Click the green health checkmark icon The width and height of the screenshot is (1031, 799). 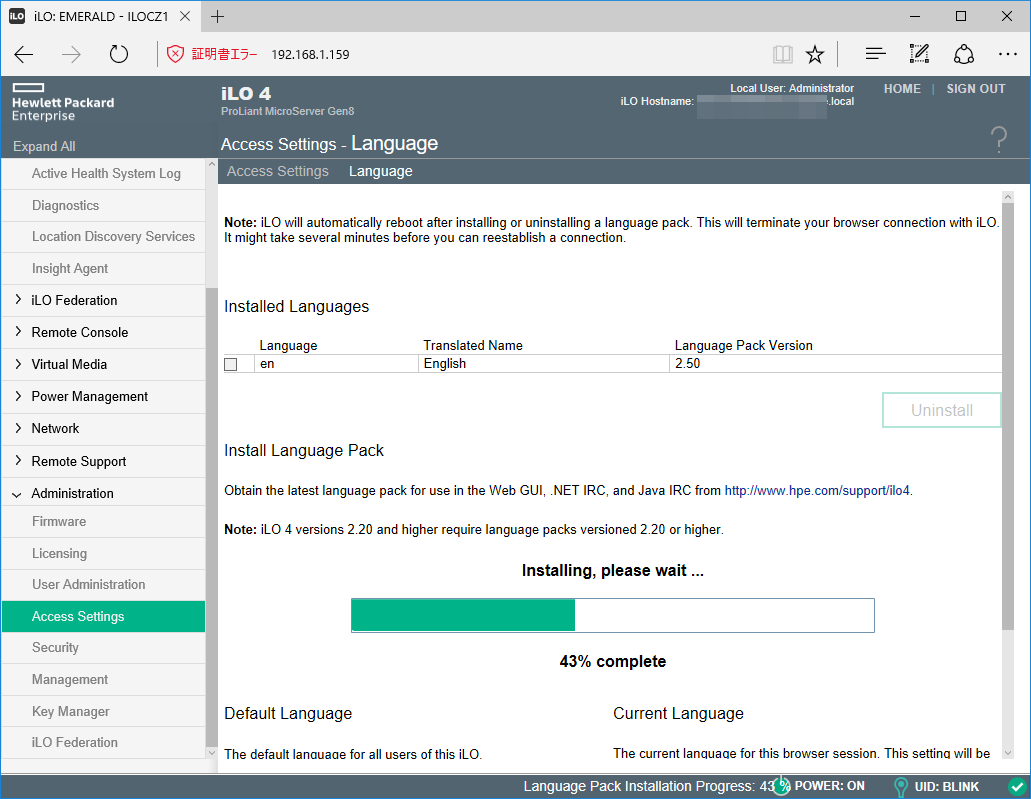coord(1017,787)
